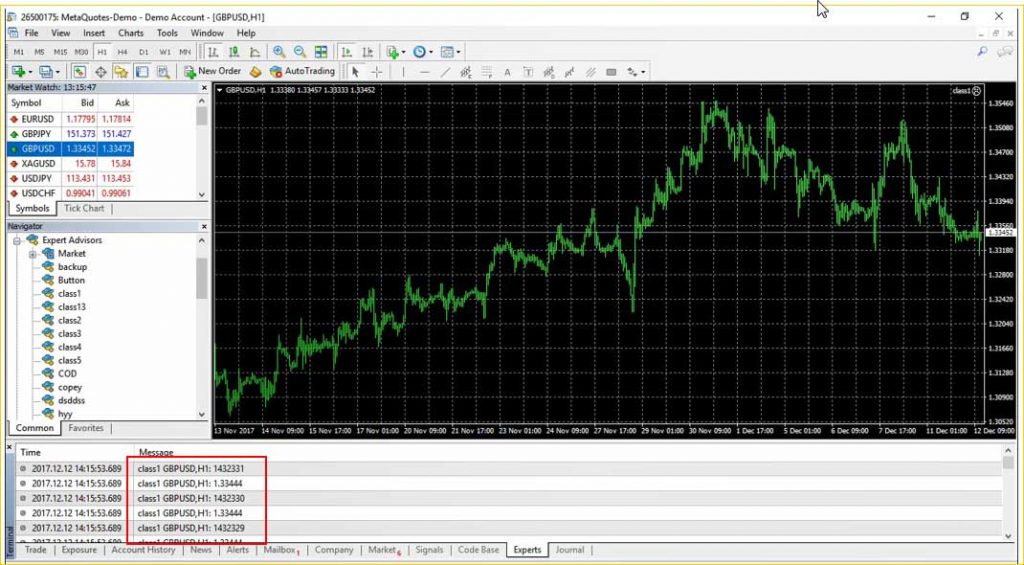
Task: Toggle the MN monthly timeframe button
Action: (x=185, y=52)
